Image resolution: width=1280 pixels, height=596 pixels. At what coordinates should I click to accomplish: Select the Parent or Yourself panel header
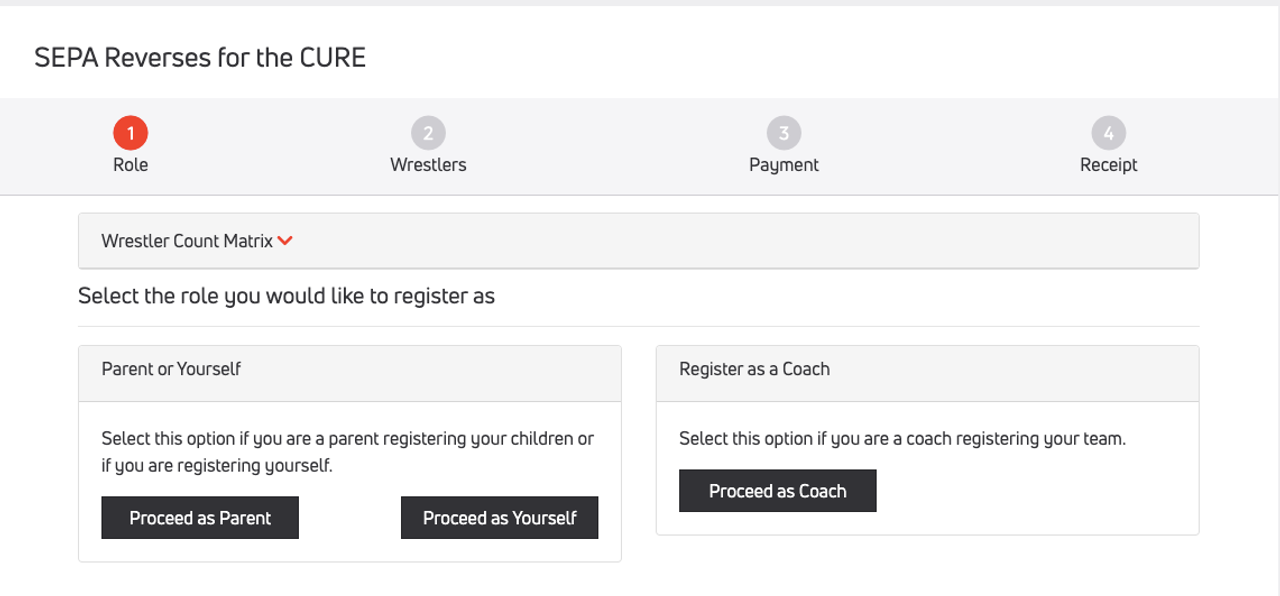[x=170, y=369]
